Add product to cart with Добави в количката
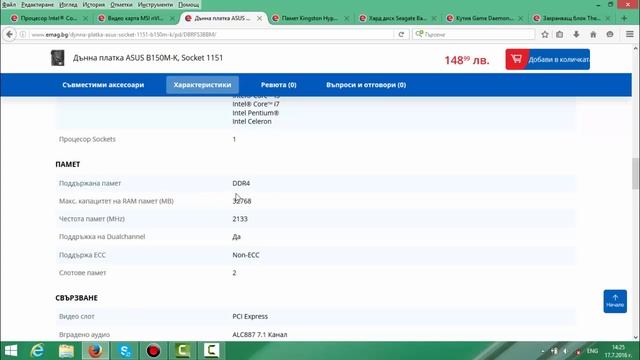Image resolution: width=640 pixels, height=360 pixels. click(x=547, y=60)
